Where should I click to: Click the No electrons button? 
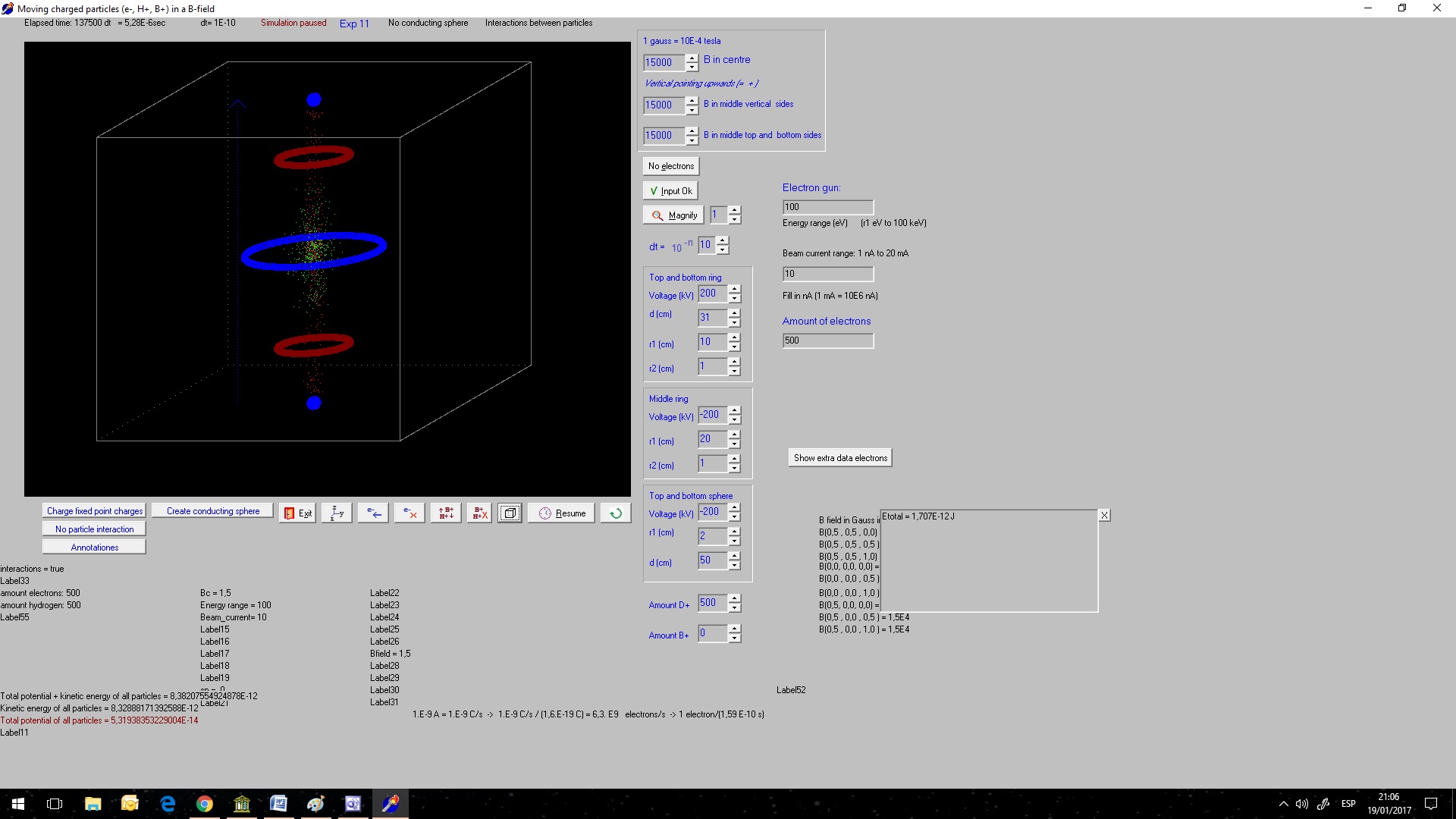pos(670,166)
